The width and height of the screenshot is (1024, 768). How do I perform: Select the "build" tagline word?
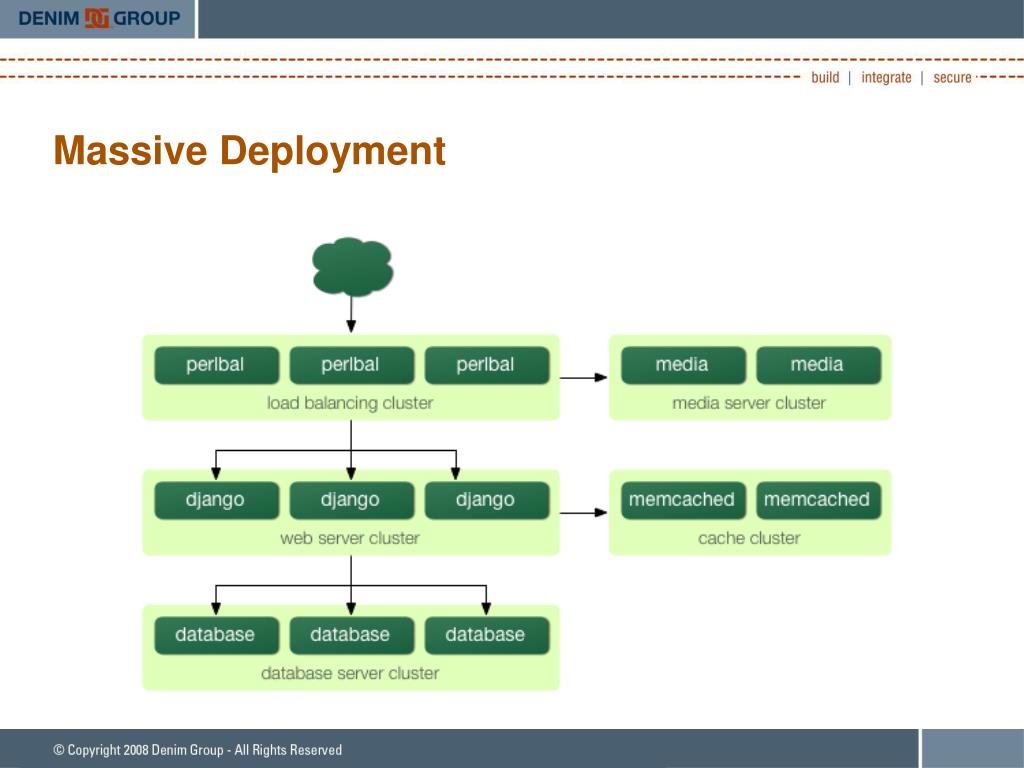825,77
